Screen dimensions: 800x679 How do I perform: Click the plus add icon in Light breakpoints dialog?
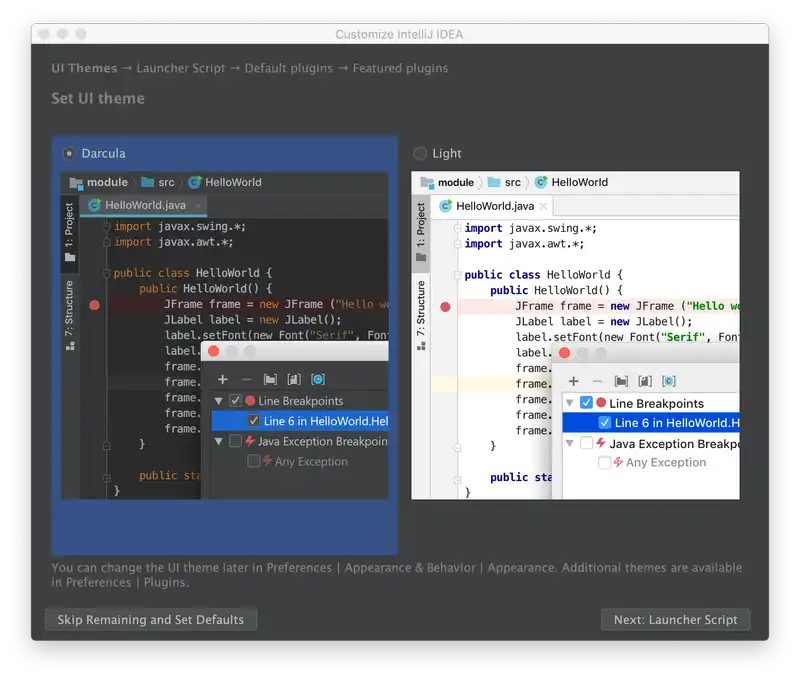pyautogui.click(x=574, y=381)
